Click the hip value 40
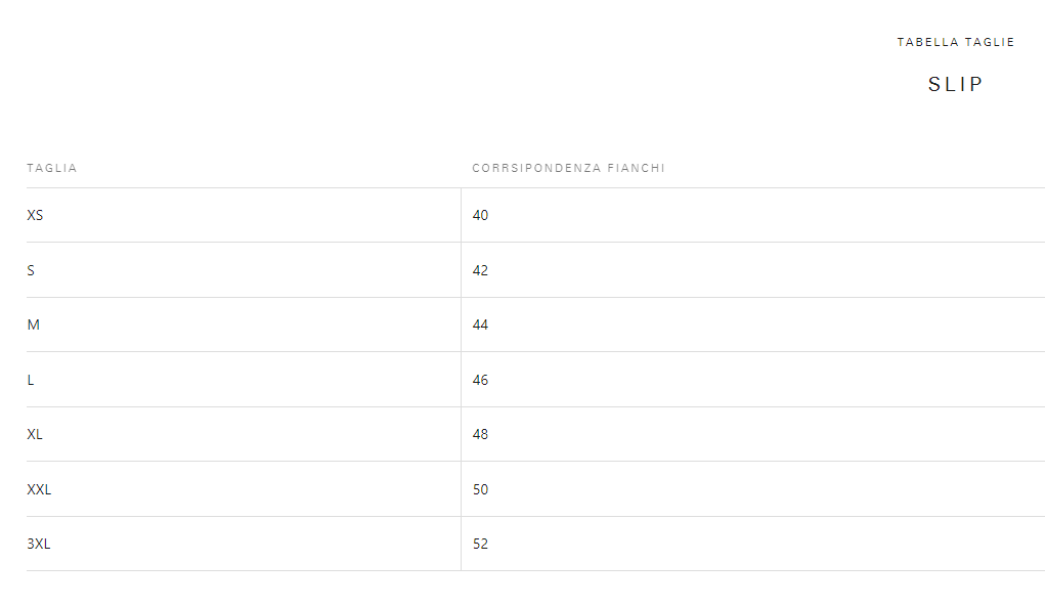 (481, 215)
